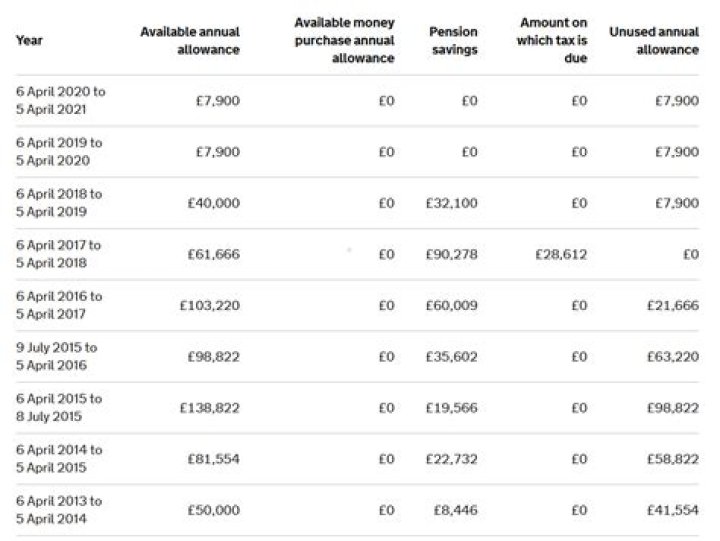Screen dimensions: 720x541
Task: Click the 6 April 2018 to 5 April 2019 label
Action: point(59,203)
